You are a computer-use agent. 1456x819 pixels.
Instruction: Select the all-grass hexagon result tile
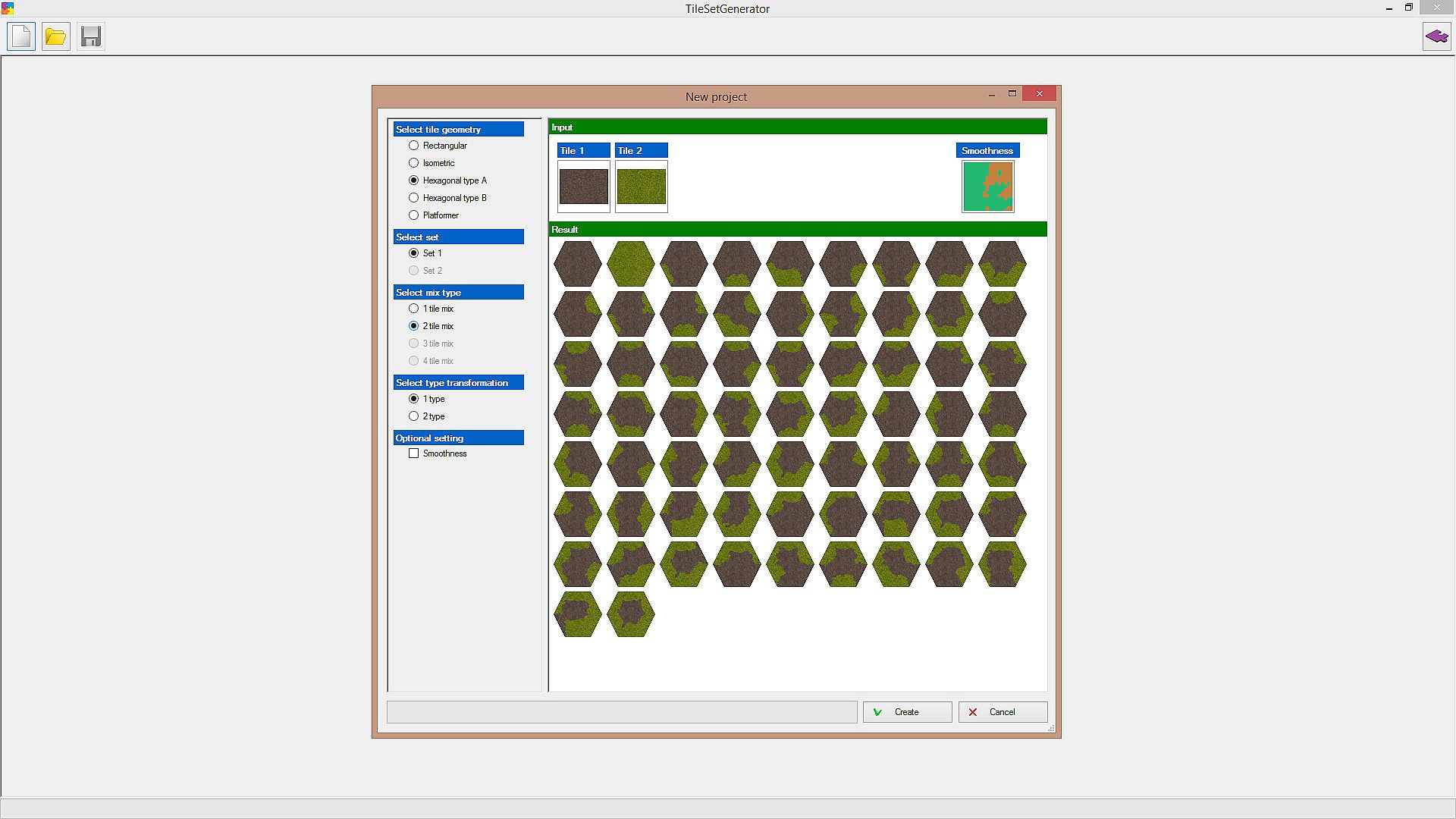pyautogui.click(x=630, y=264)
